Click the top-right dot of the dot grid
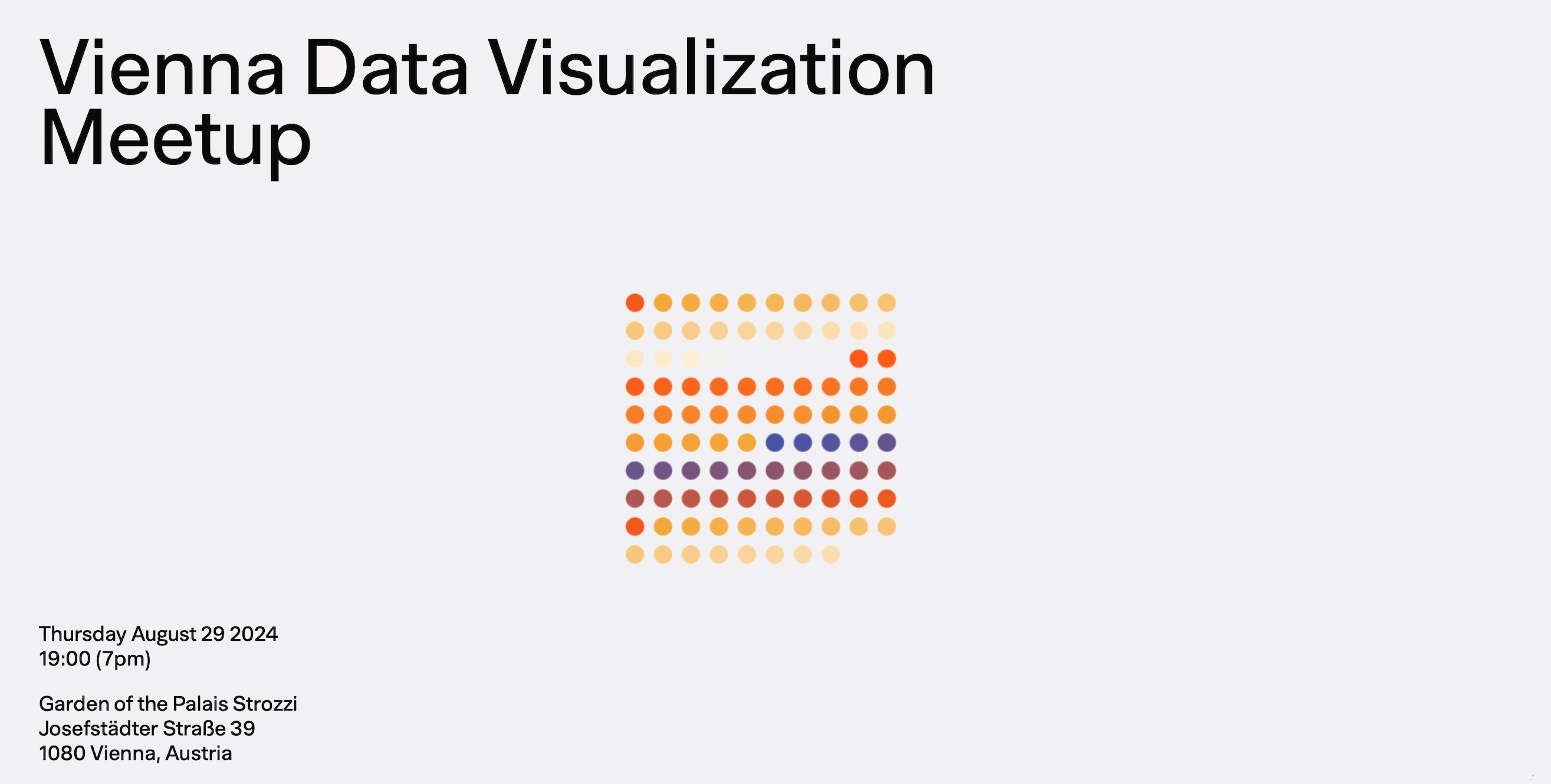This screenshot has height=784, width=1551. tap(886, 302)
